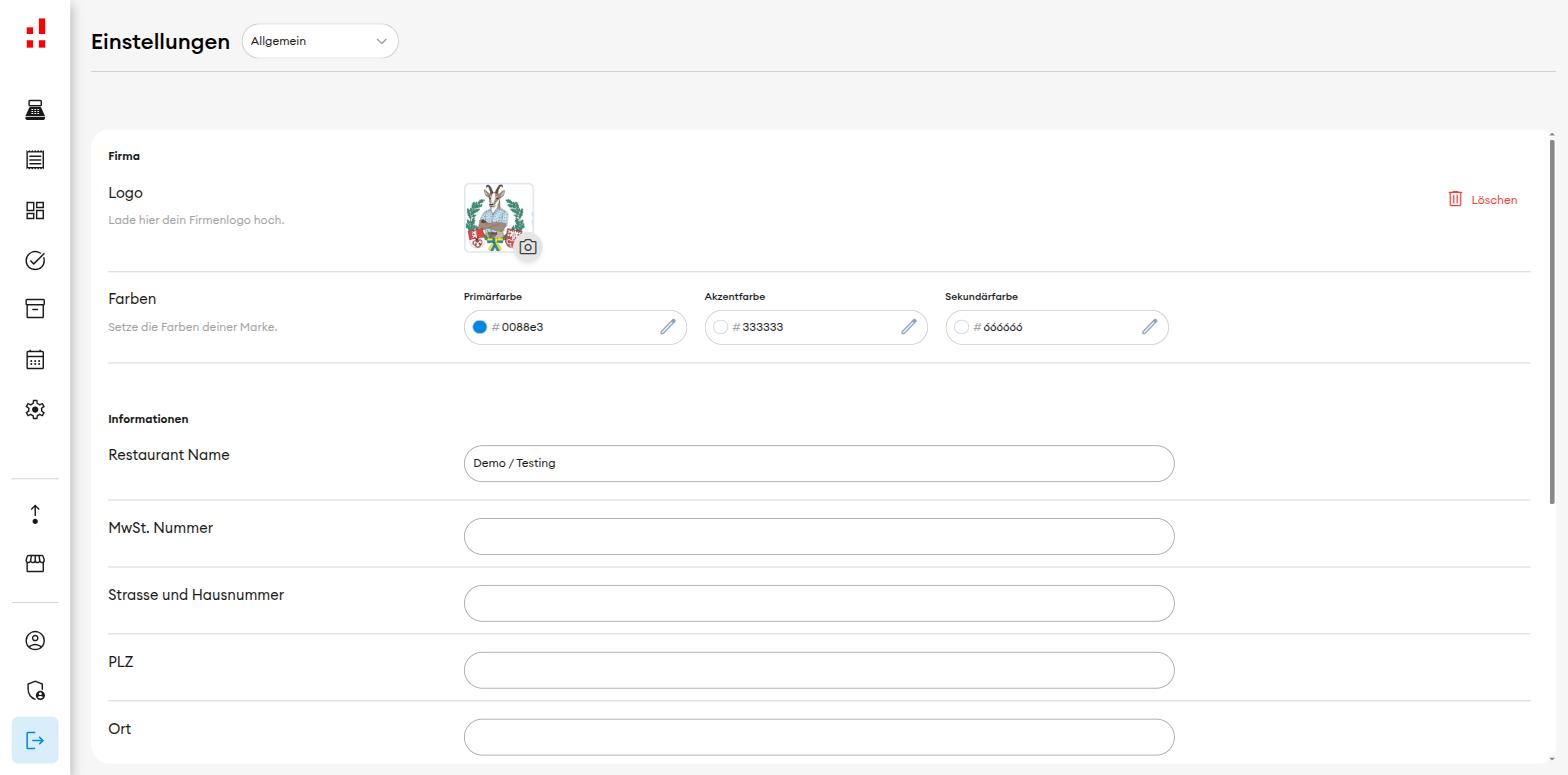The image size is (1568, 775).
Task: Click the upward arrow sidebar icon
Action: tap(35, 514)
